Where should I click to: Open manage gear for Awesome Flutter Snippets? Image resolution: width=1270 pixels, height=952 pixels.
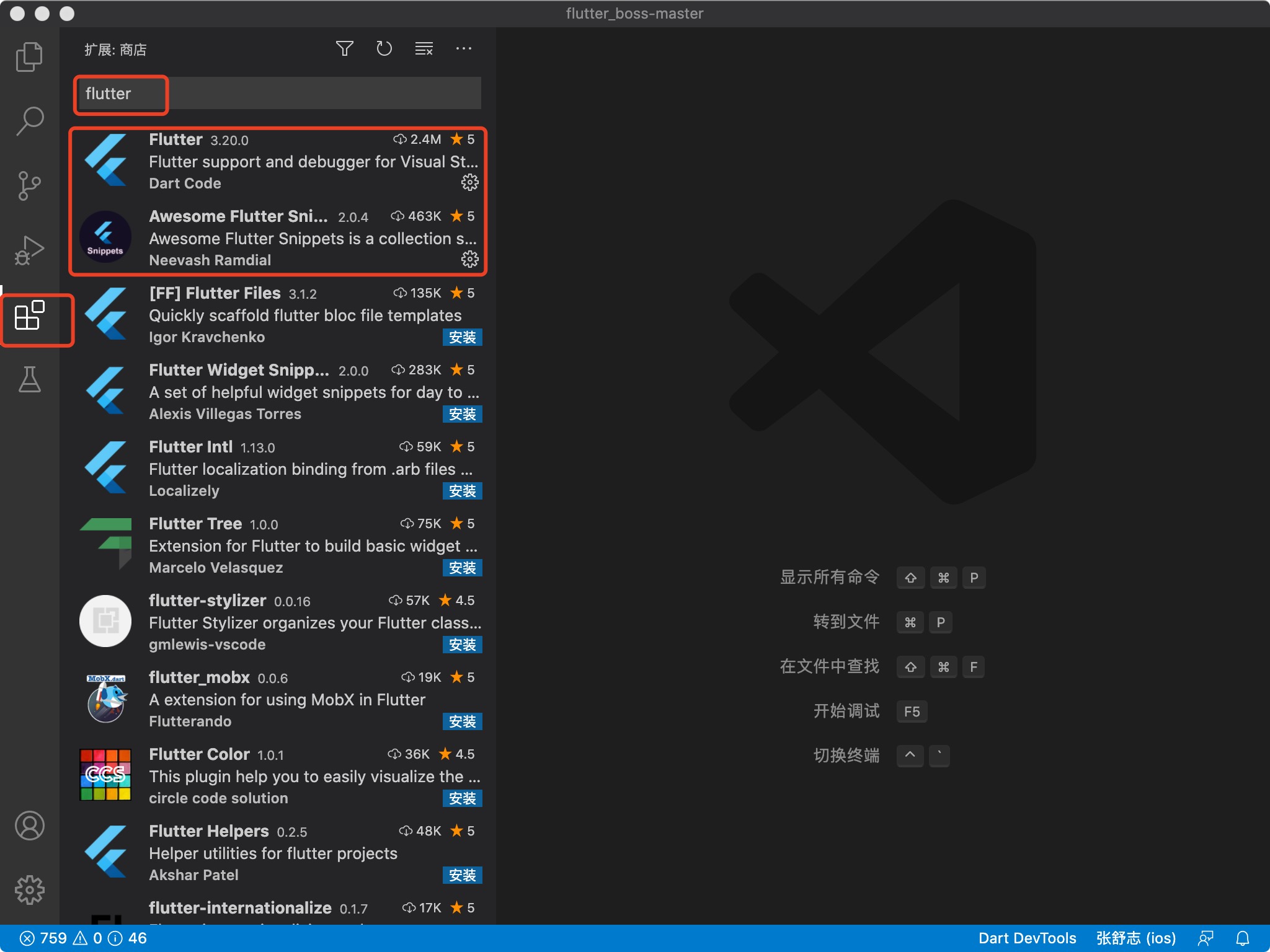[x=469, y=259]
